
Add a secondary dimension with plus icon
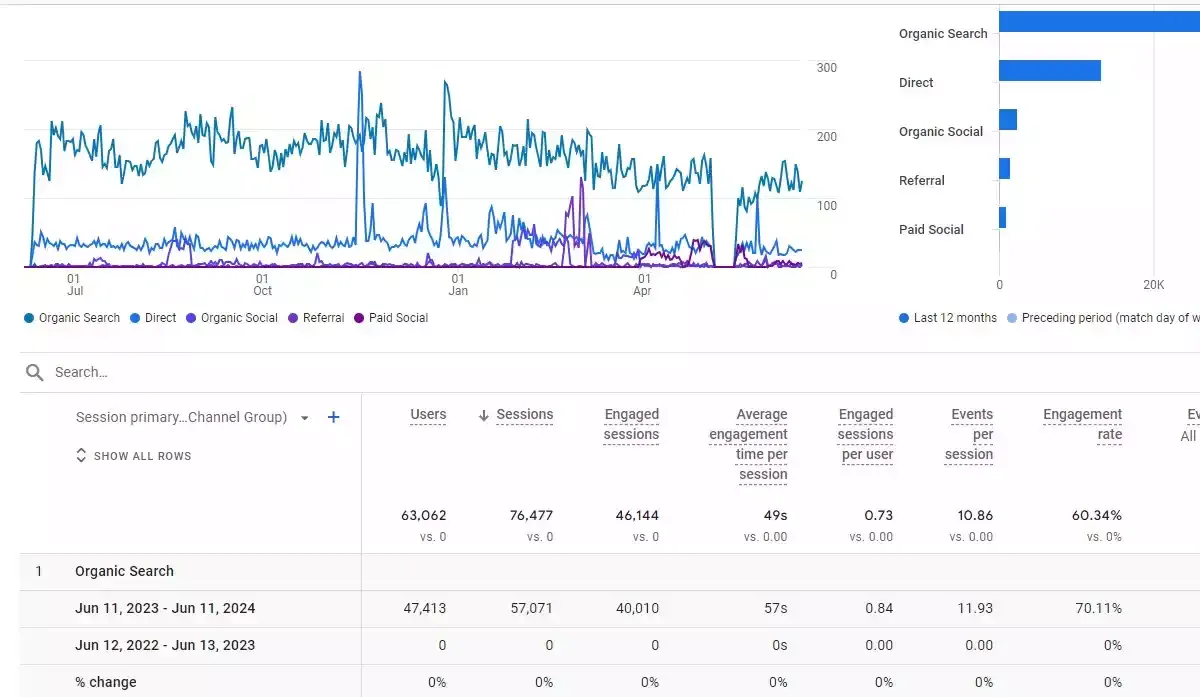click(334, 417)
